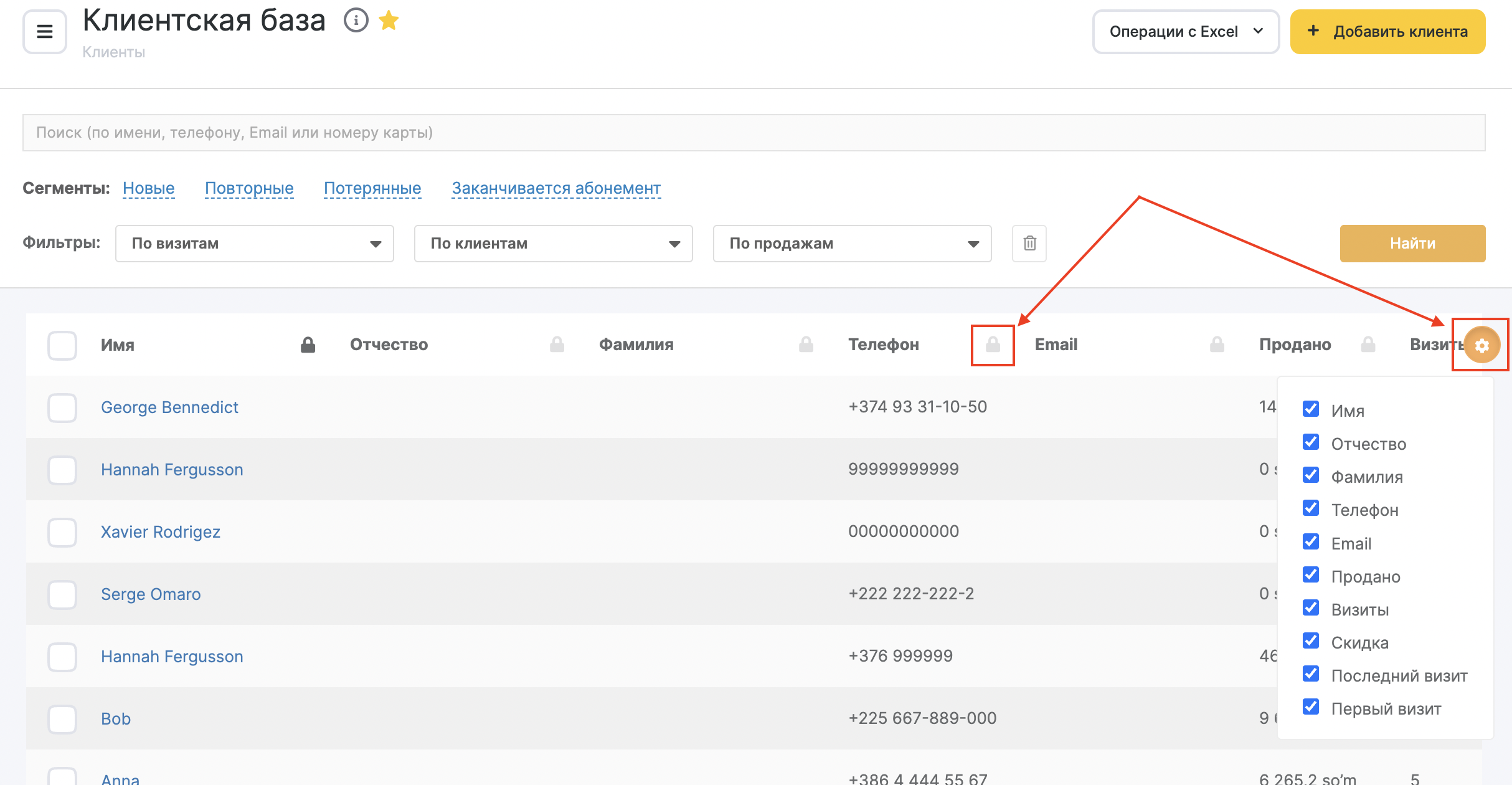Click the Добавить клиента button
Screen dimensions: 1512x785
pyautogui.click(x=1387, y=32)
